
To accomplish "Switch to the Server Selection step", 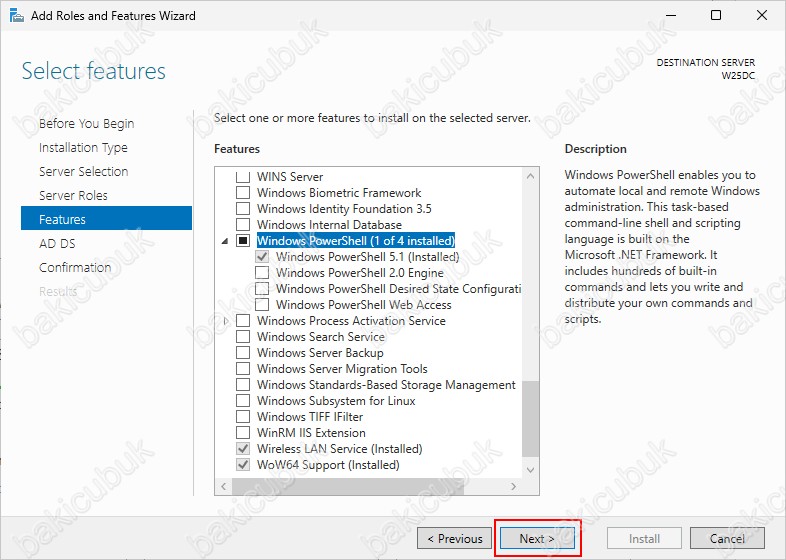I will (84, 171).
